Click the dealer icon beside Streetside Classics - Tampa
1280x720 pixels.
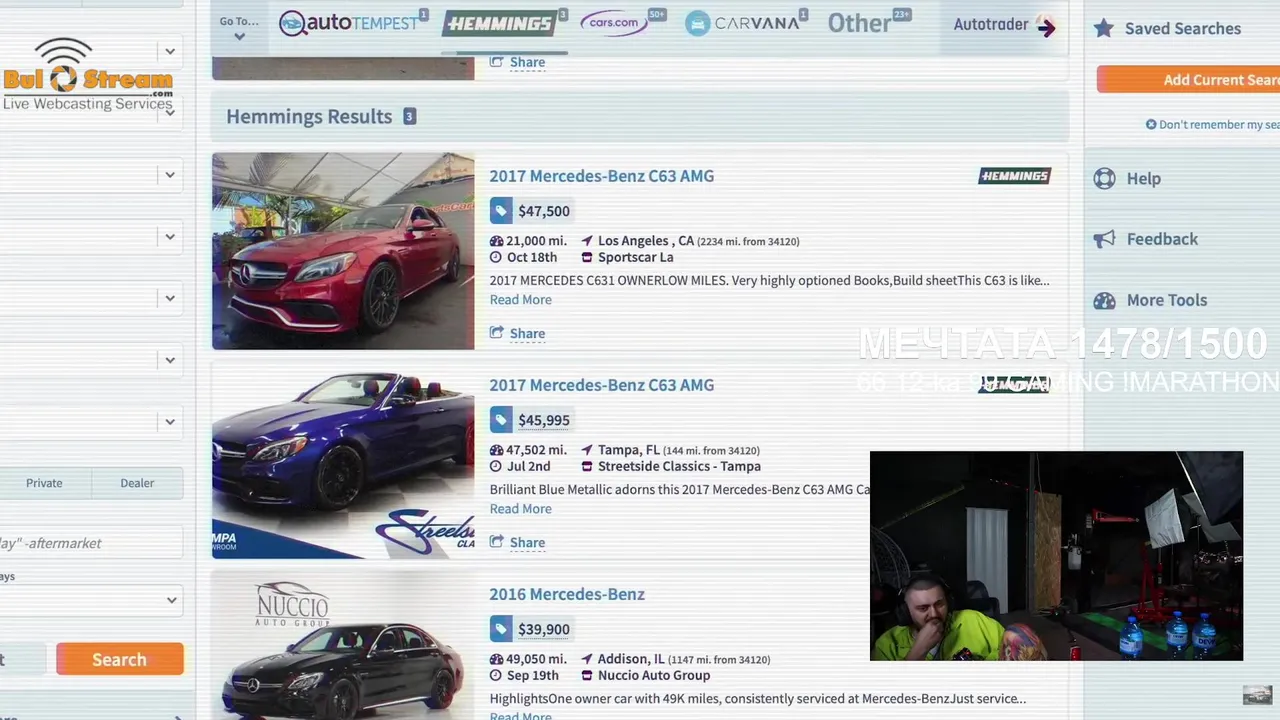pyautogui.click(x=587, y=466)
